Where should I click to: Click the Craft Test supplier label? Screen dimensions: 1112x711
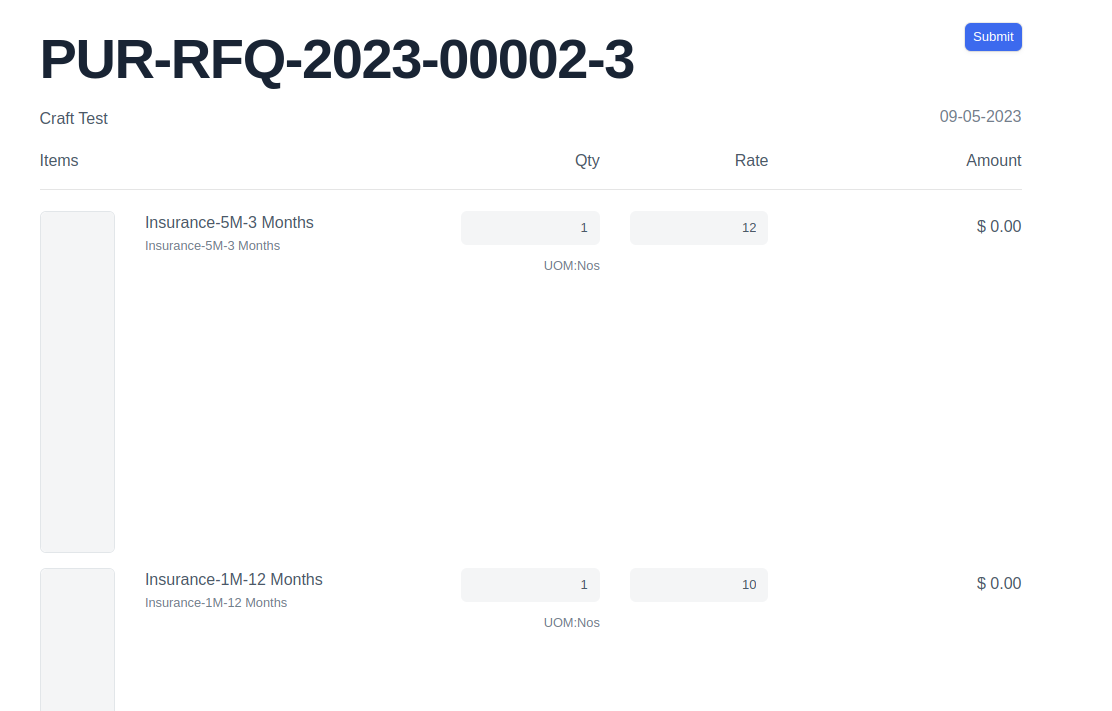click(x=73, y=118)
